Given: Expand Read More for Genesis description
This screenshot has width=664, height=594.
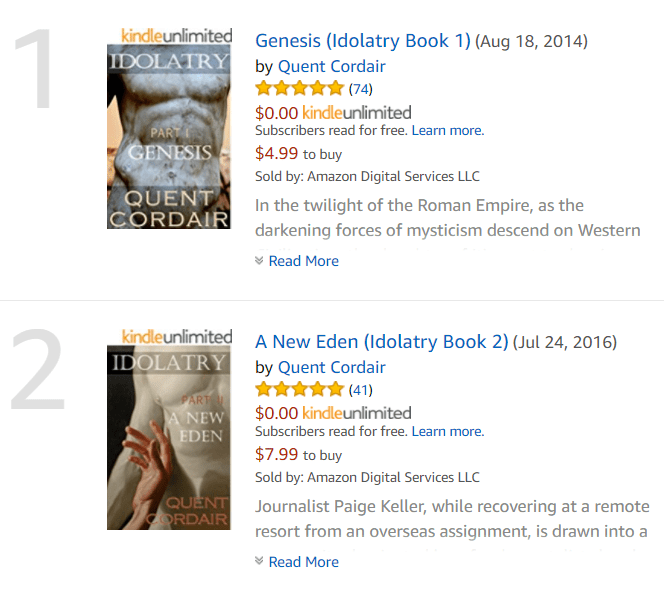Looking at the screenshot, I should [x=303, y=261].
